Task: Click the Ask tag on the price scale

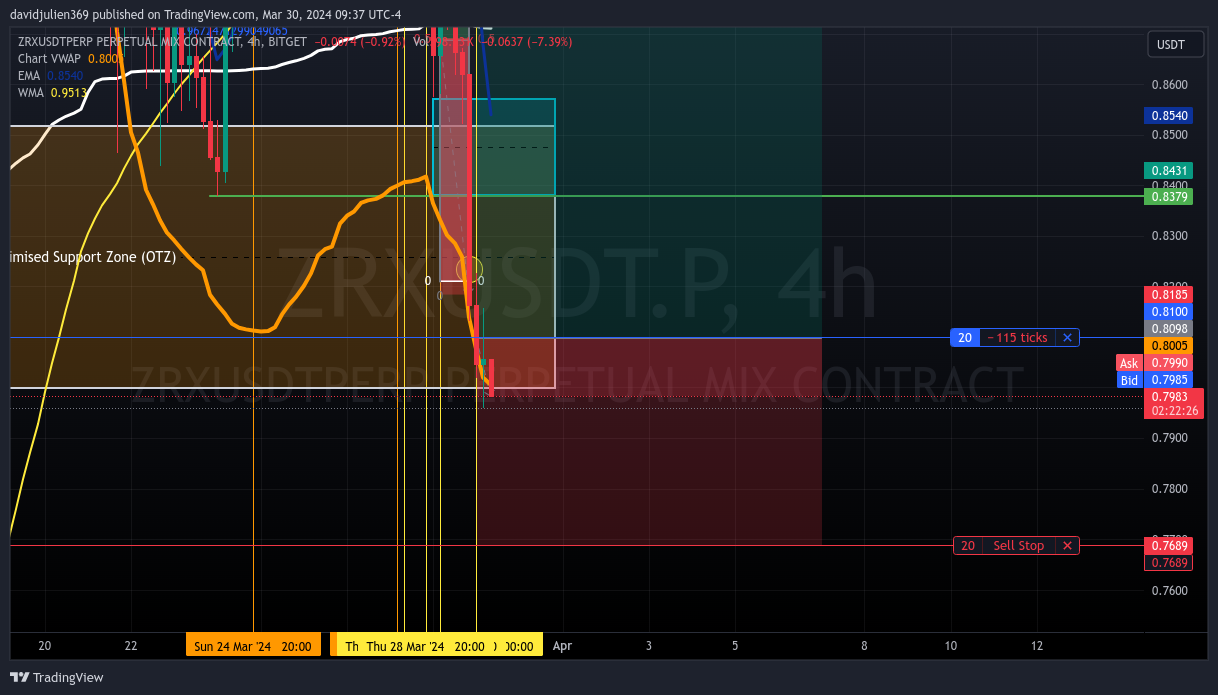Action: (1129, 364)
